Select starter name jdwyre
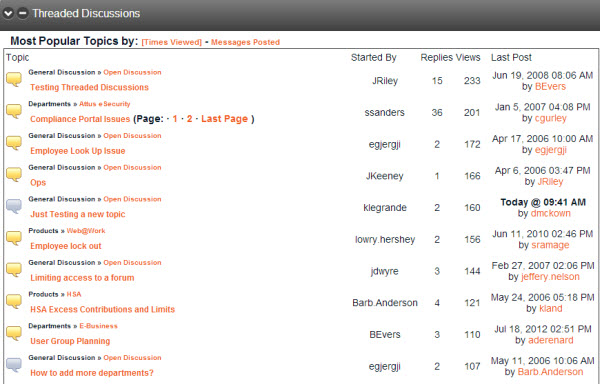 point(385,272)
